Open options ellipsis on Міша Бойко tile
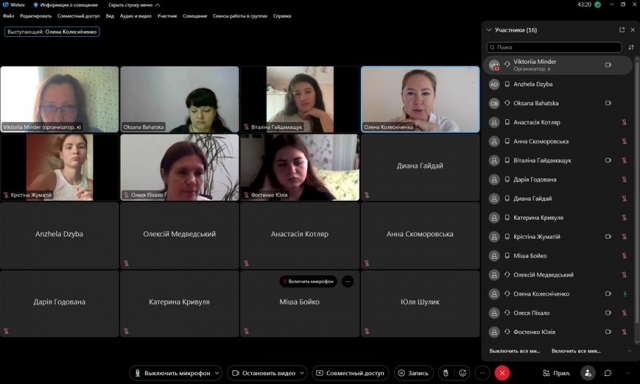 [348, 281]
